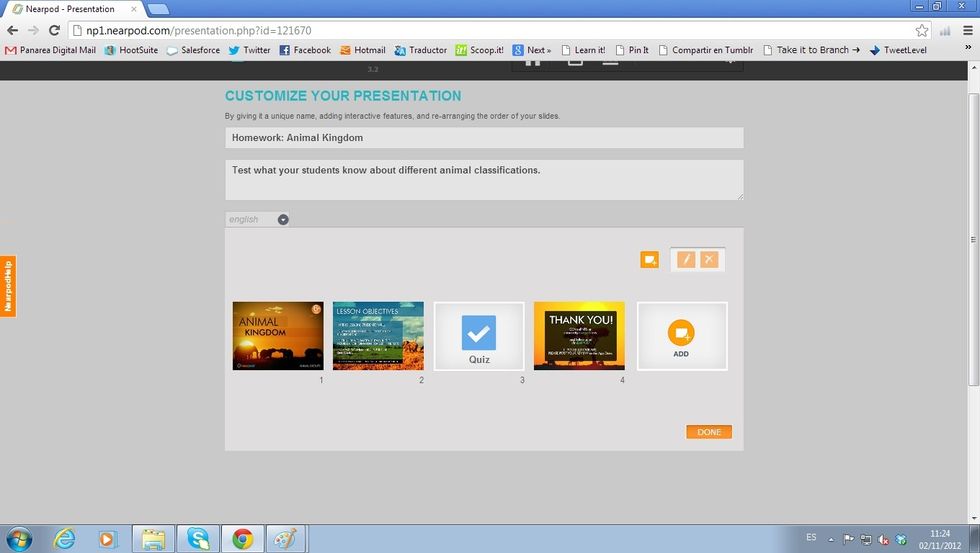Click the ES language indicator in tray
980x553 pixels.
click(811, 537)
